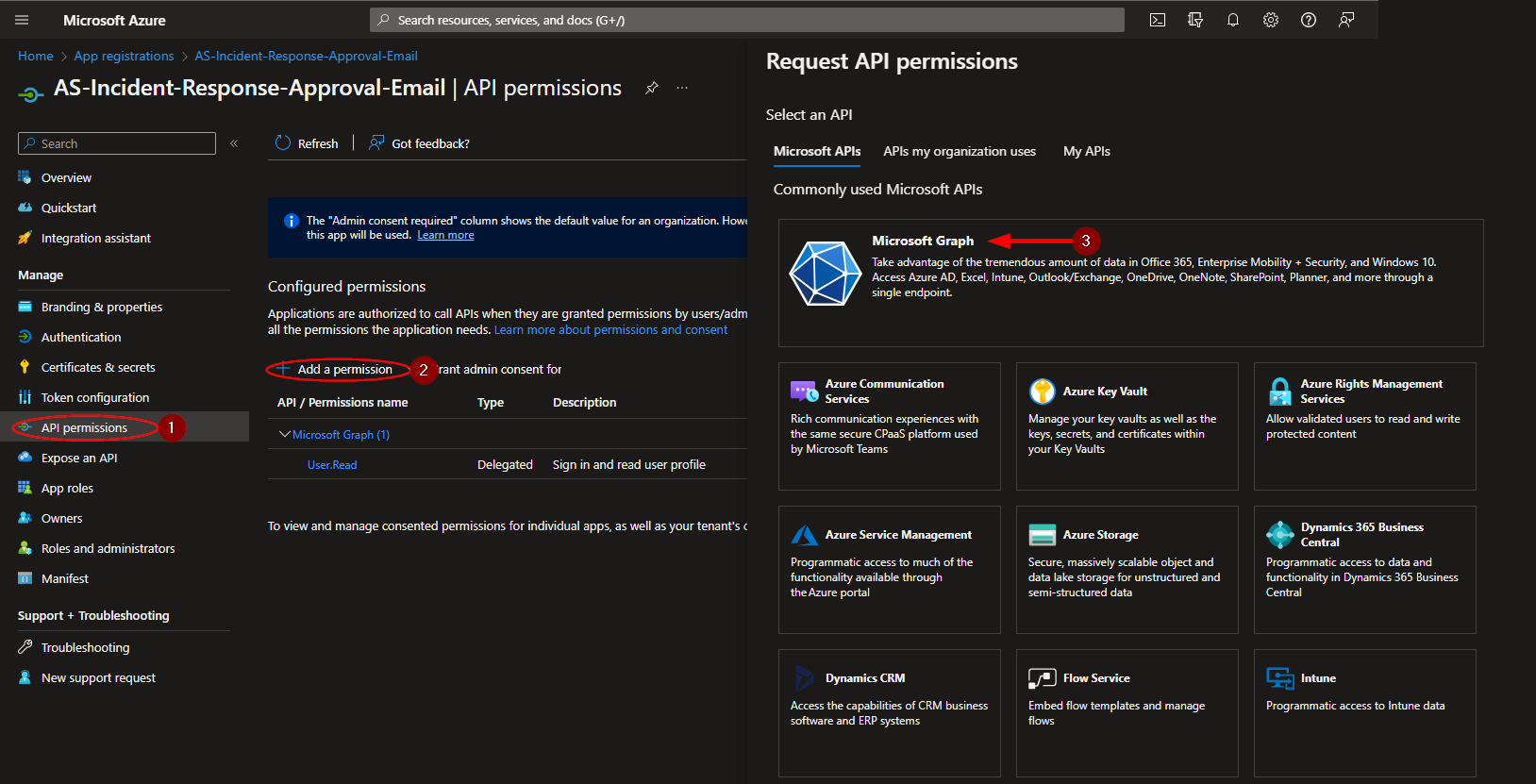Click the Owners people icon
The width and height of the screenshot is (1536, 784).
click(25, 518)
